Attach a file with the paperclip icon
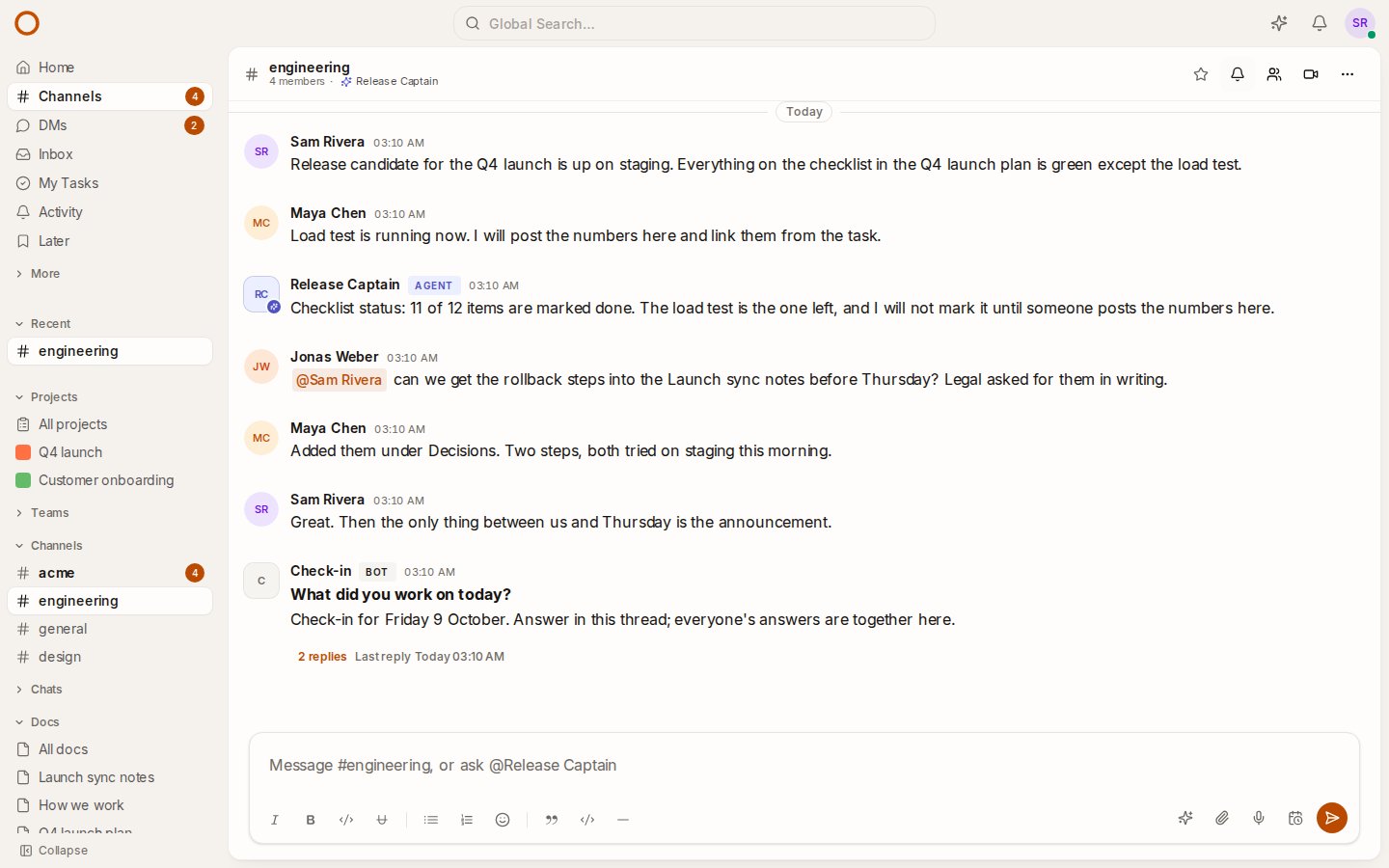The width and height of the screenshot is (1389, 868). click(x=1222, y=818)
